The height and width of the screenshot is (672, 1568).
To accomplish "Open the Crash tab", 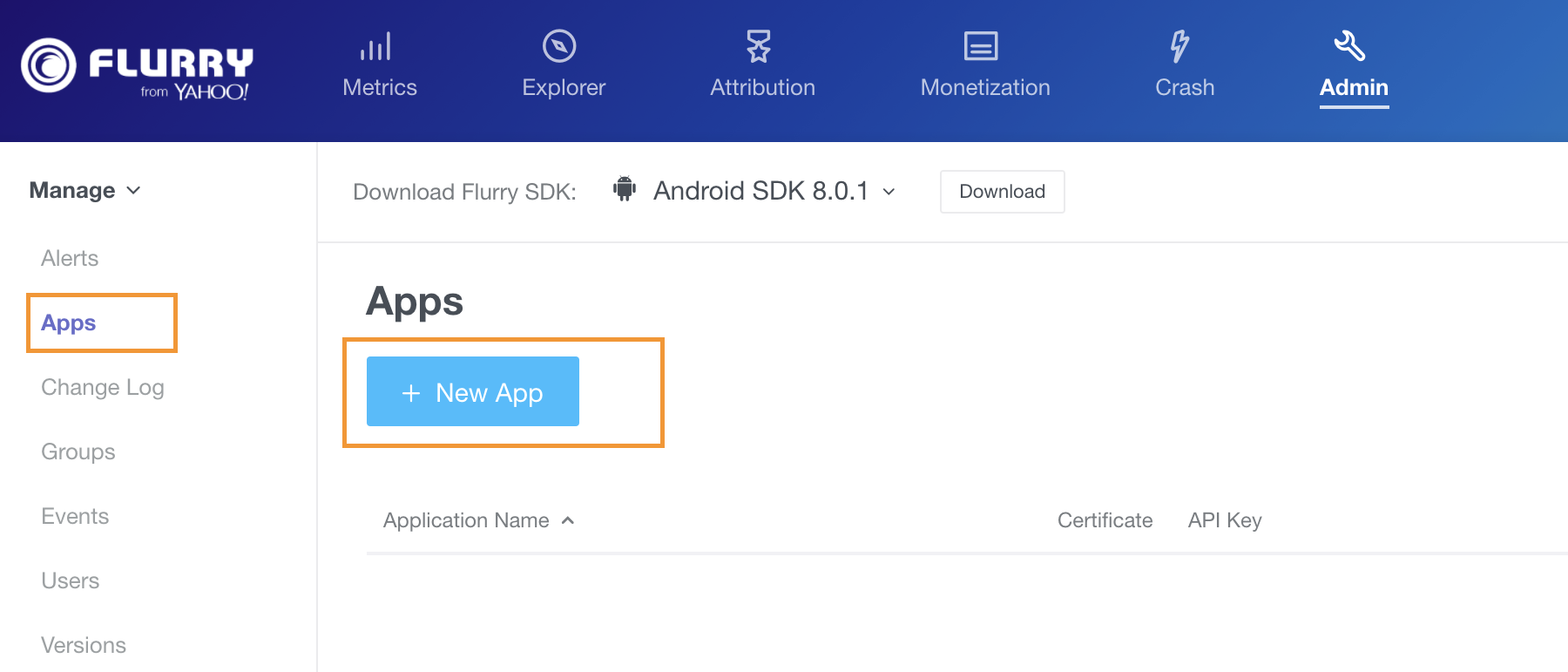I will [1185, 87].
